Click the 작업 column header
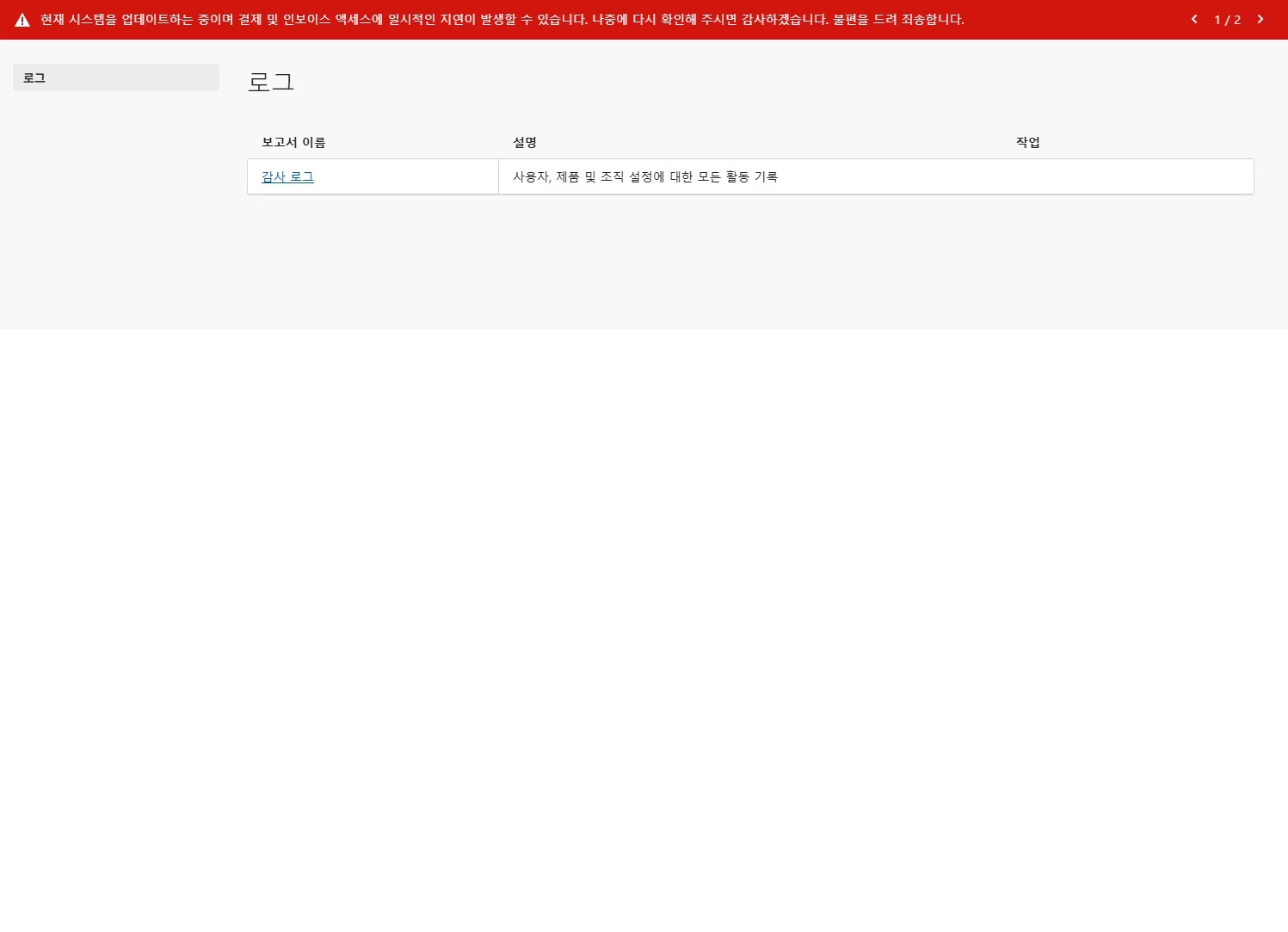 point(1028,142)
